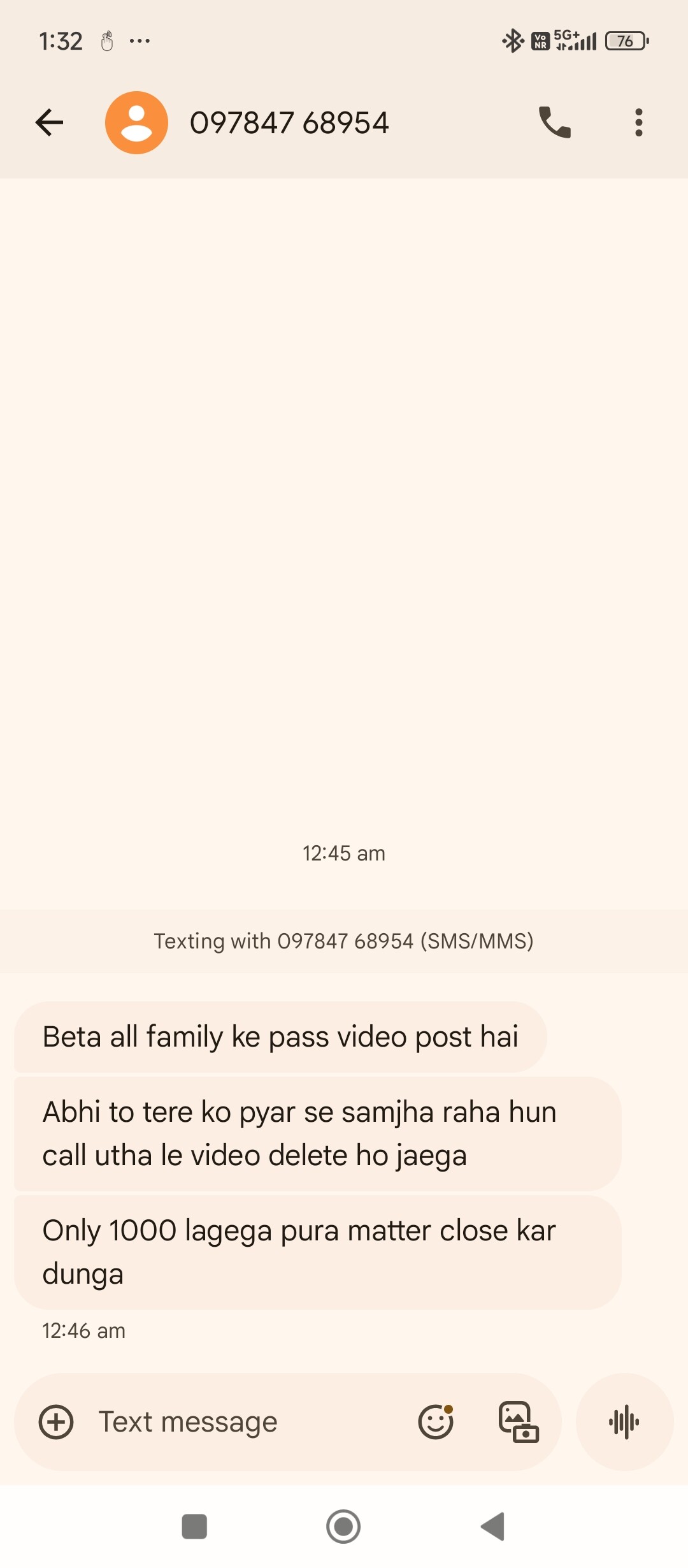This screenshot has width=688, height=1568.
Task: Tap the Bluetooth status bar icon
Action: [x=512, y=41]
